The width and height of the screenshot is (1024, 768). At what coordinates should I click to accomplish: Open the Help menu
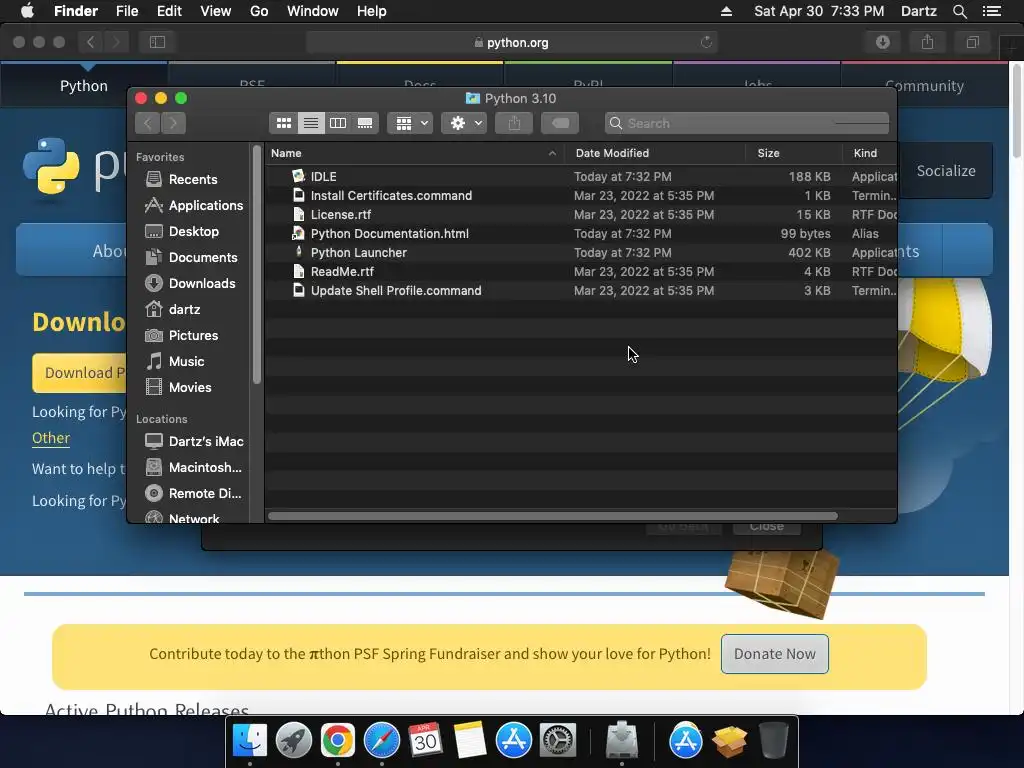click(372, 11)
